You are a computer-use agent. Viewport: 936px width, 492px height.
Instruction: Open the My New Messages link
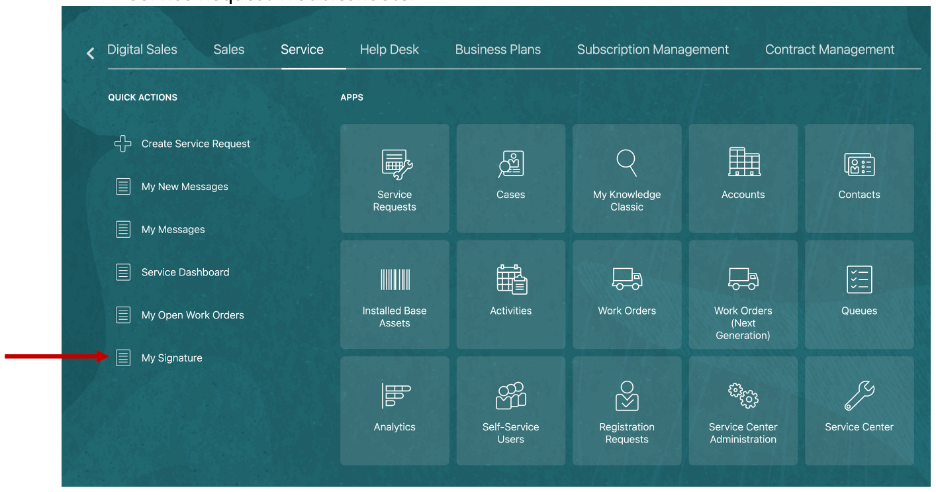[184, 187]
